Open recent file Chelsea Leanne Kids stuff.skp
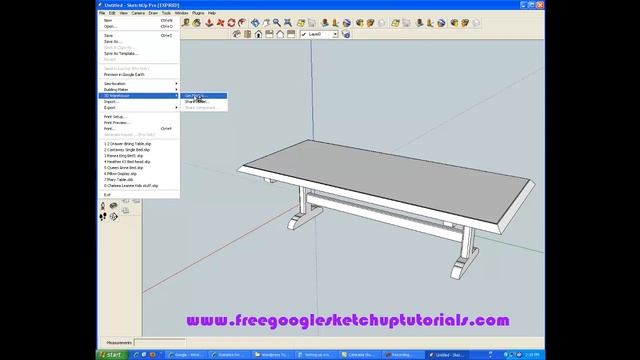Viewport: 640px width, 360px height. tap(139, 186)
